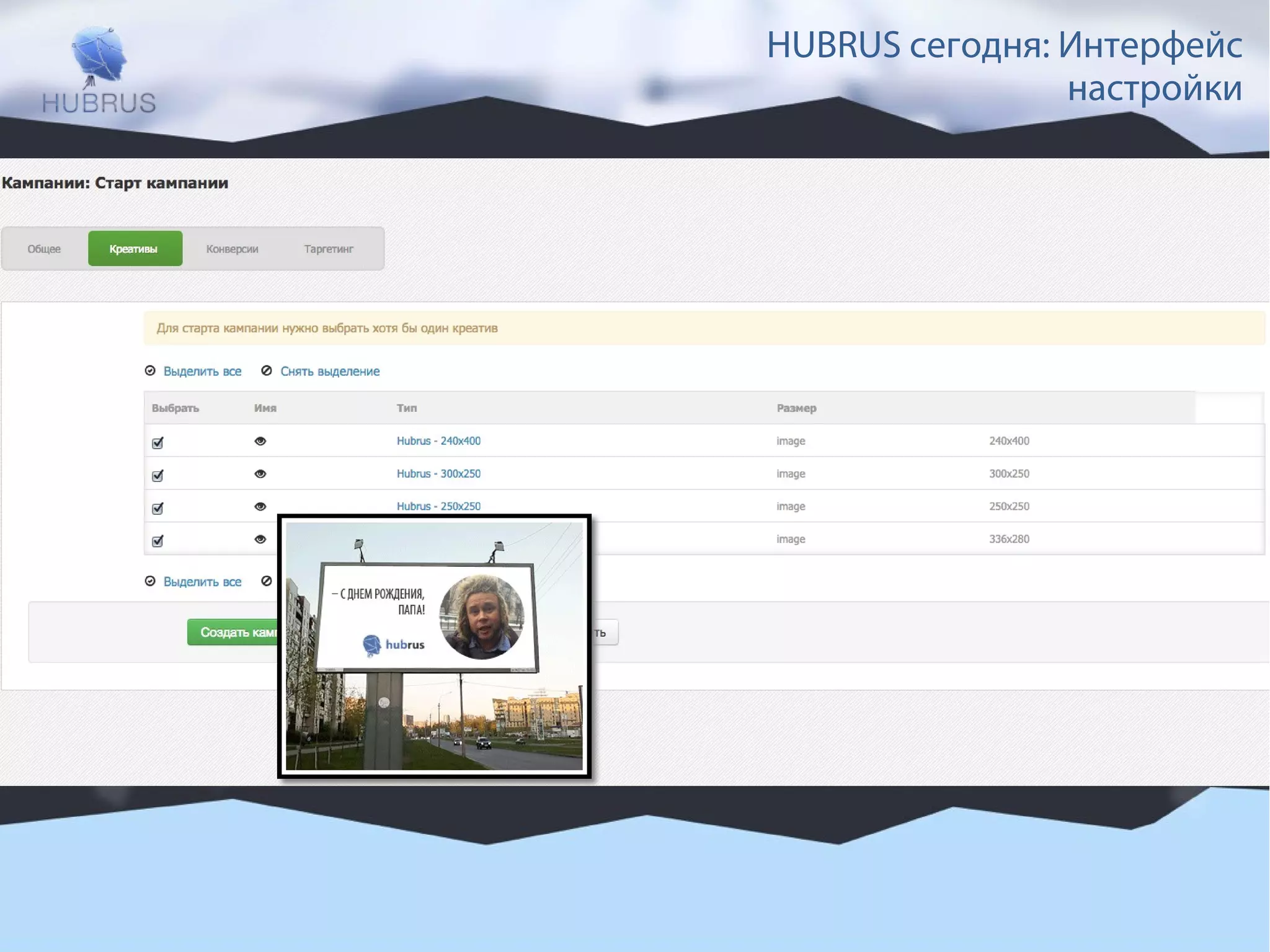Click the billboard preview image popup
The height and width of the screenshot is (952, 1270).
[x=434, y=646]
